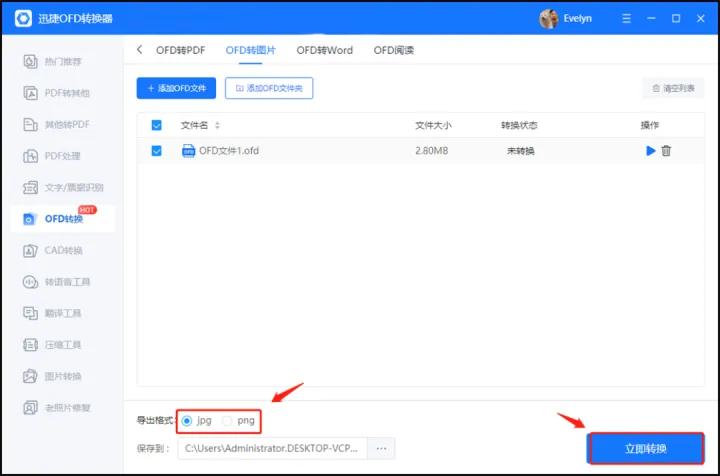Minimize the converter window

click(651, 18)
